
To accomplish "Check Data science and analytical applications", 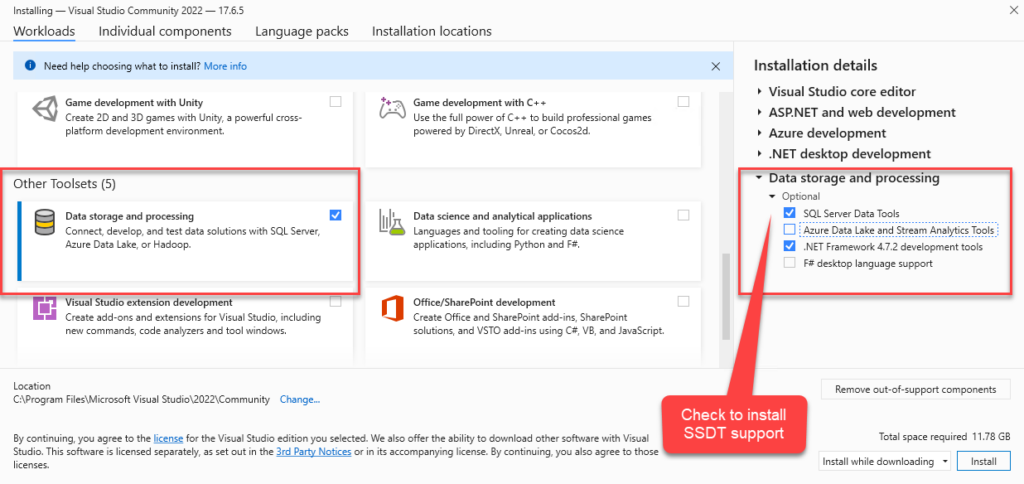I will (683, 215).
